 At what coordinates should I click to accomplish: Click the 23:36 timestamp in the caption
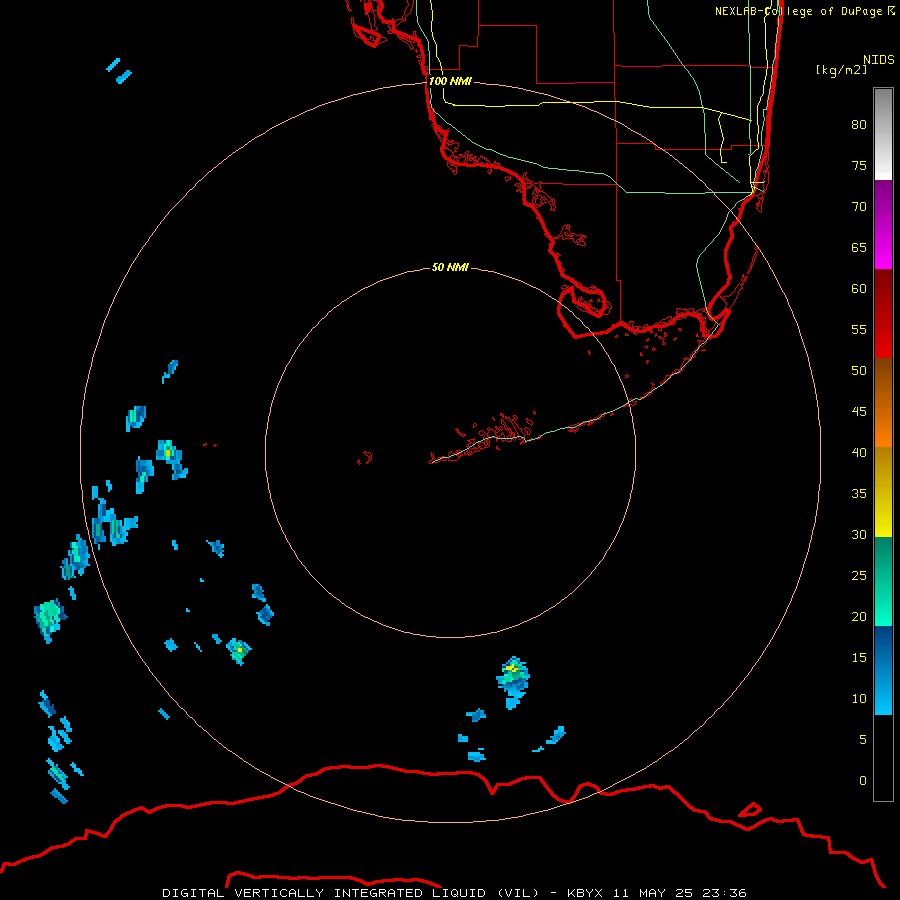click(725, 893)
